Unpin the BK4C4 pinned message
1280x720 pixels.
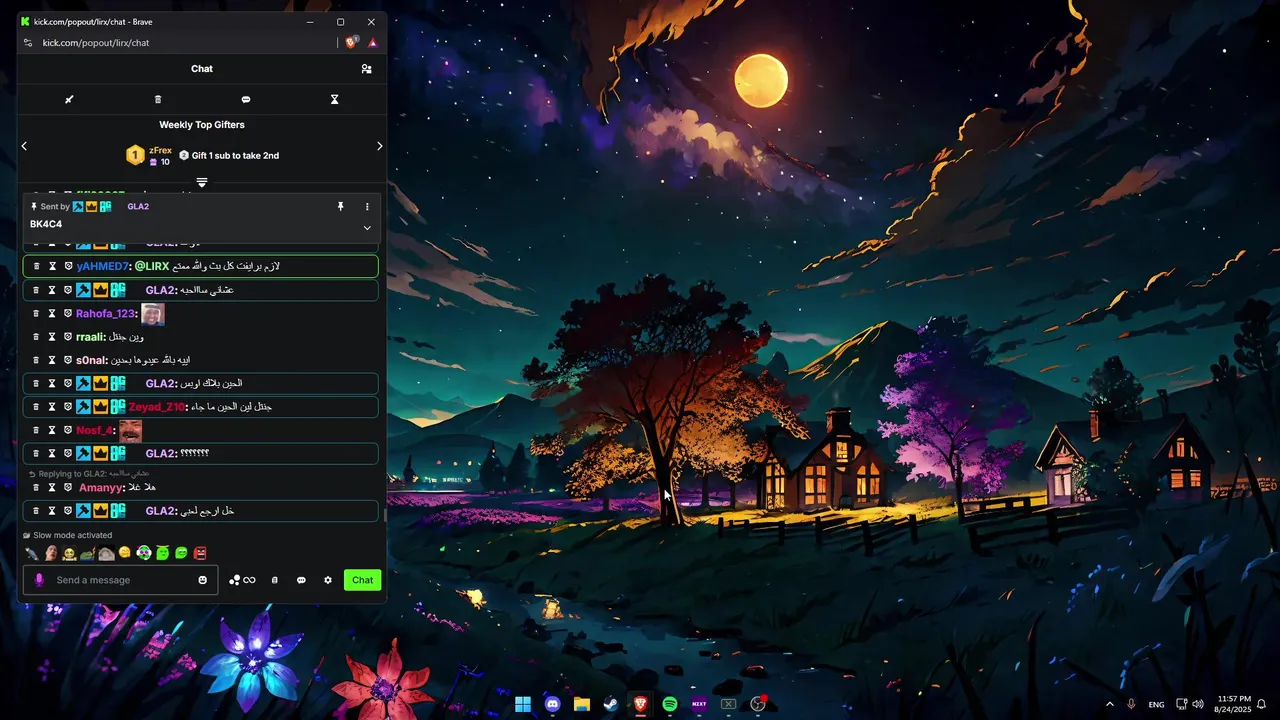click(x=340, y=206)
